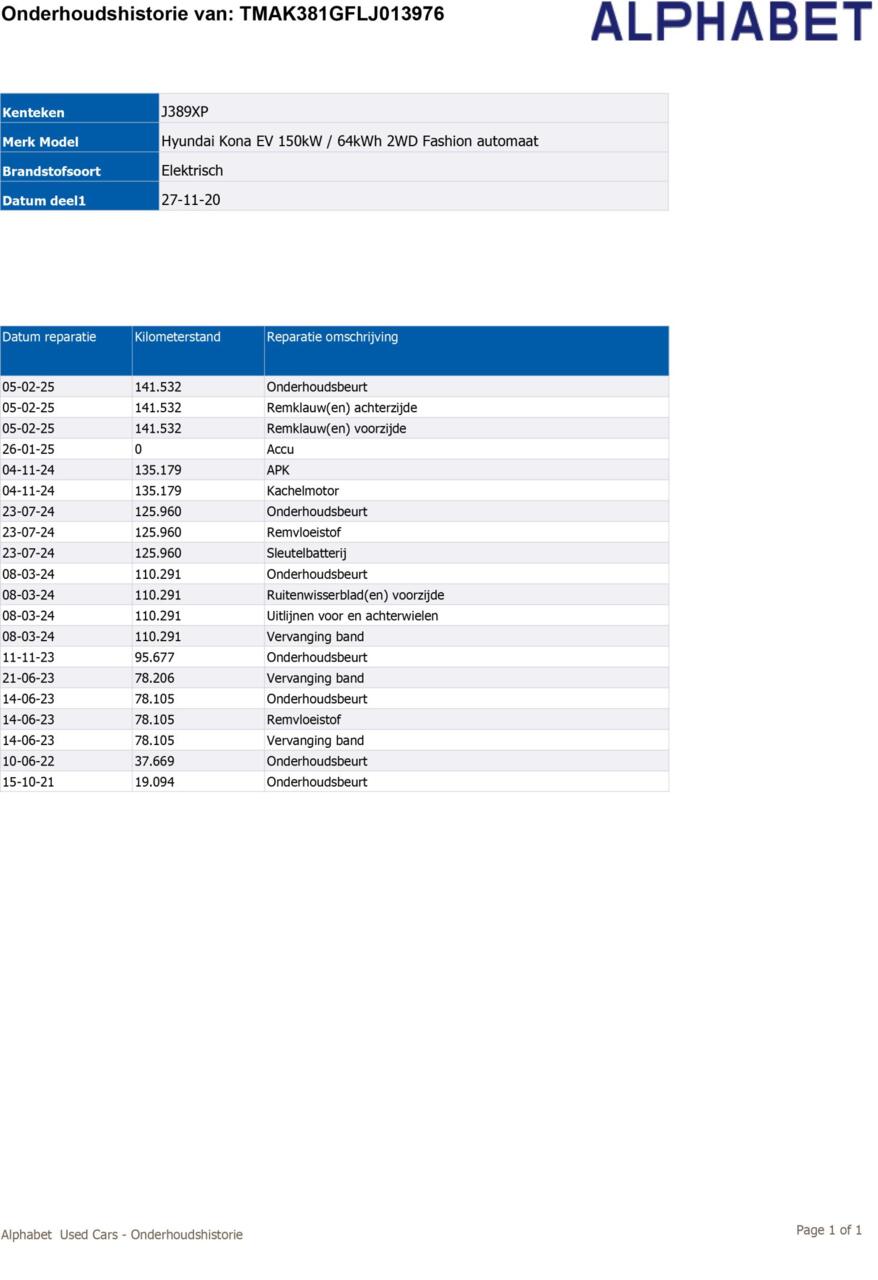This screenshot has height=1280, width=878.
Task: Click the Datum reparatie column header
Action: click(50, 337)
